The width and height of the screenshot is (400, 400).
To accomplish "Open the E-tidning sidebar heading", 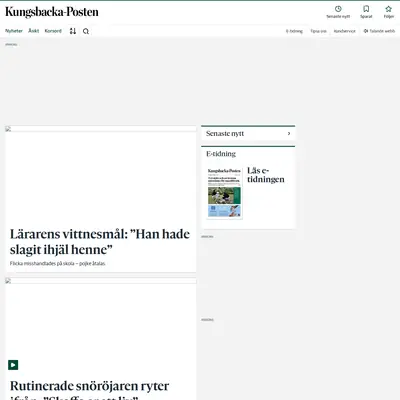I will point(221,154).
